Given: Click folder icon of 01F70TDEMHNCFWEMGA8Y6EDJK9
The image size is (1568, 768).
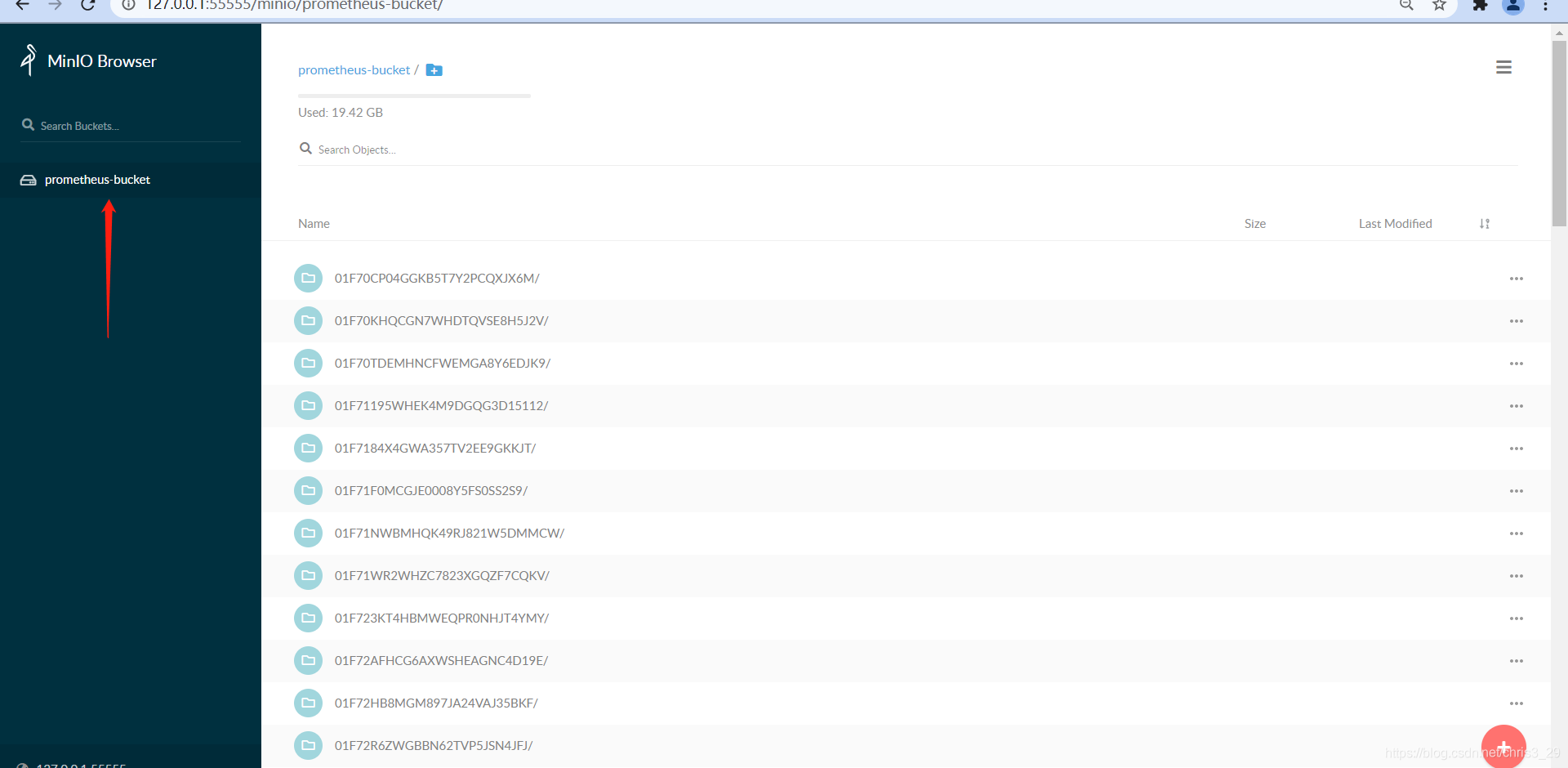Looking at the screenshot, I should [x=308, y=364].
